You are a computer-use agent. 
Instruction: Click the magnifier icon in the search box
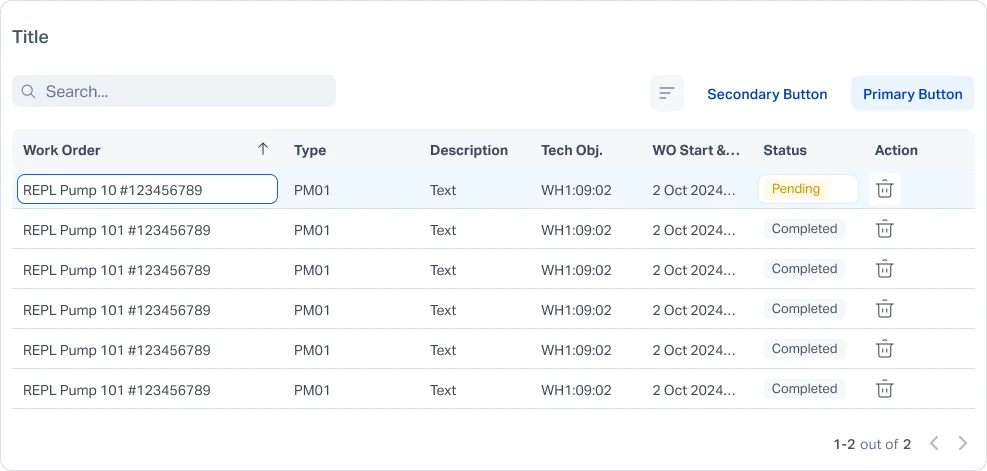click(28, 91)
